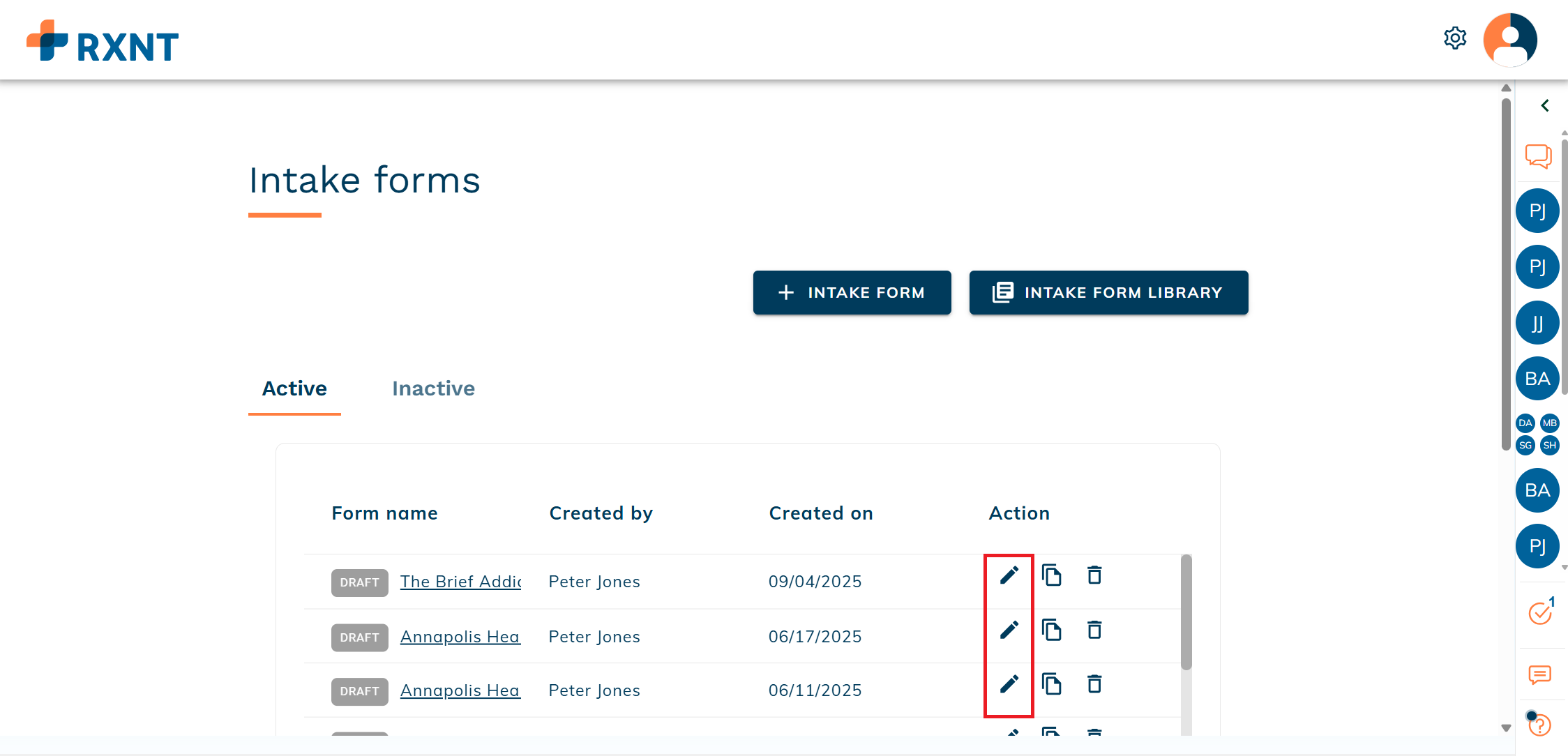Edit "The Brief Addic..." draft using pencil icon
This screenshot has height=756, width=1568.
pyautogui.click(x=1008, y=576)
